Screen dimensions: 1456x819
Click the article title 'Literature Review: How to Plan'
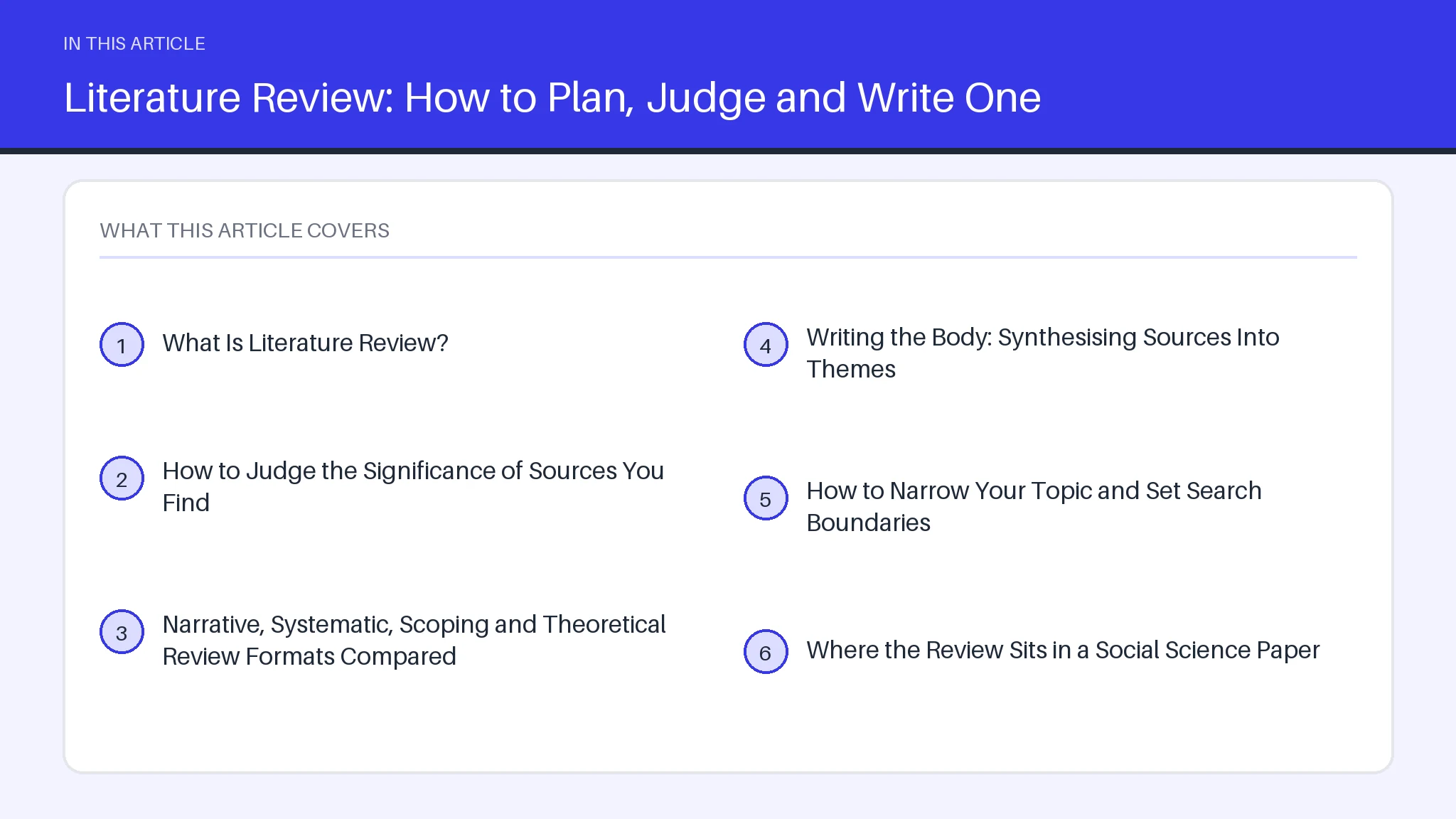552,97
